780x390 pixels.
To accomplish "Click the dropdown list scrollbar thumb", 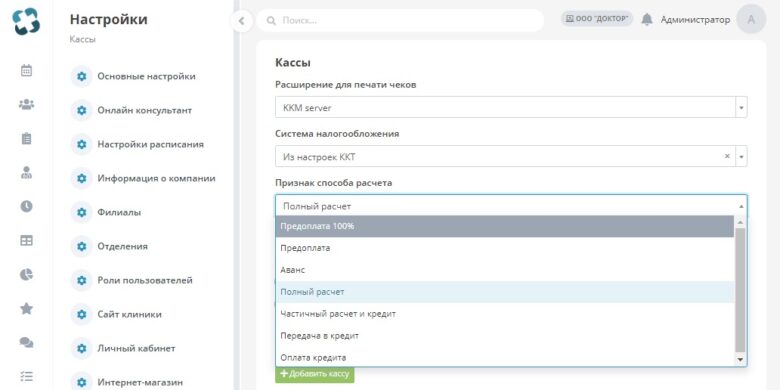I will pyautogui.click(x=740, y=290).
